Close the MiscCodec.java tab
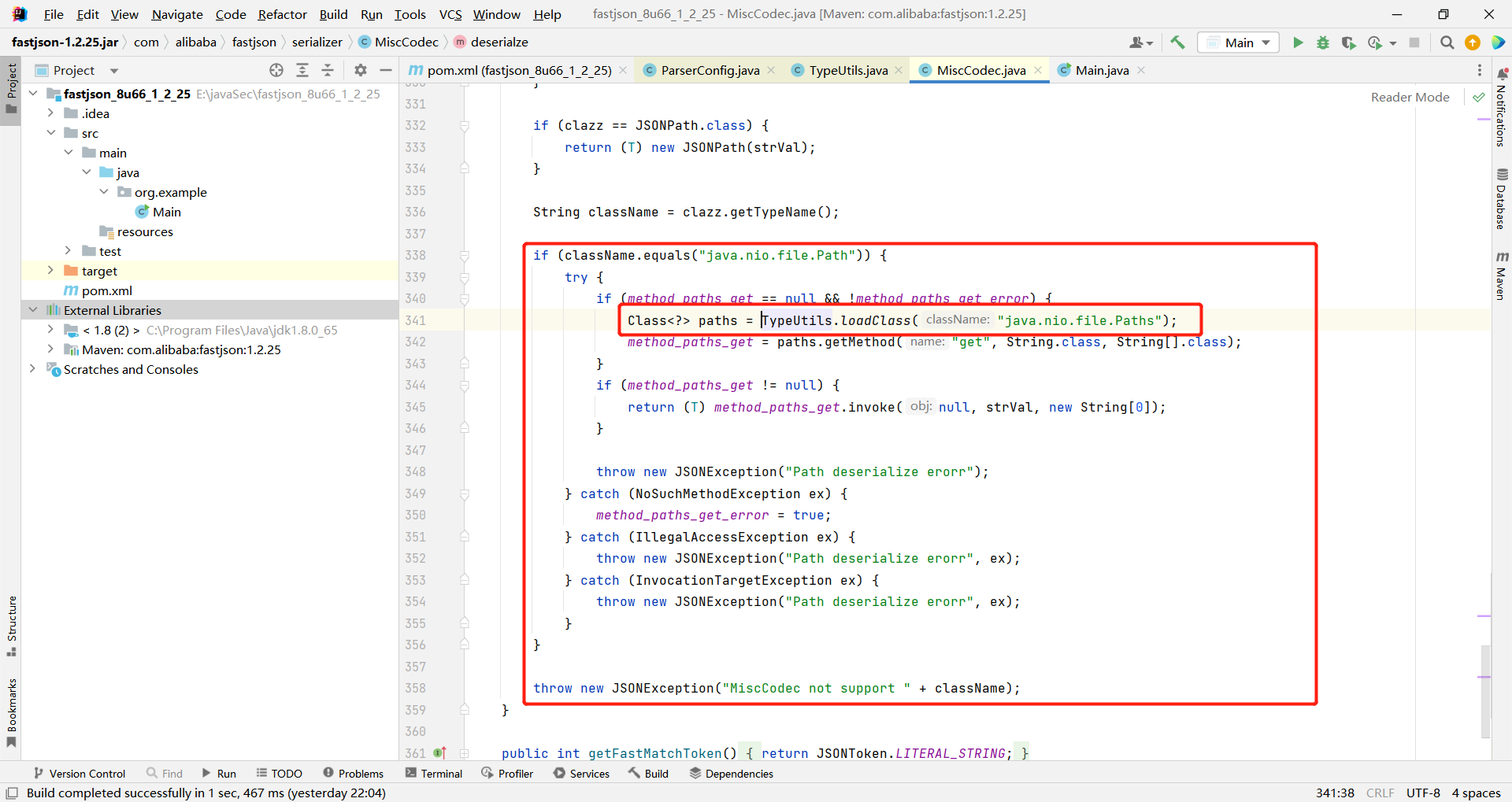 (1038, 70)
